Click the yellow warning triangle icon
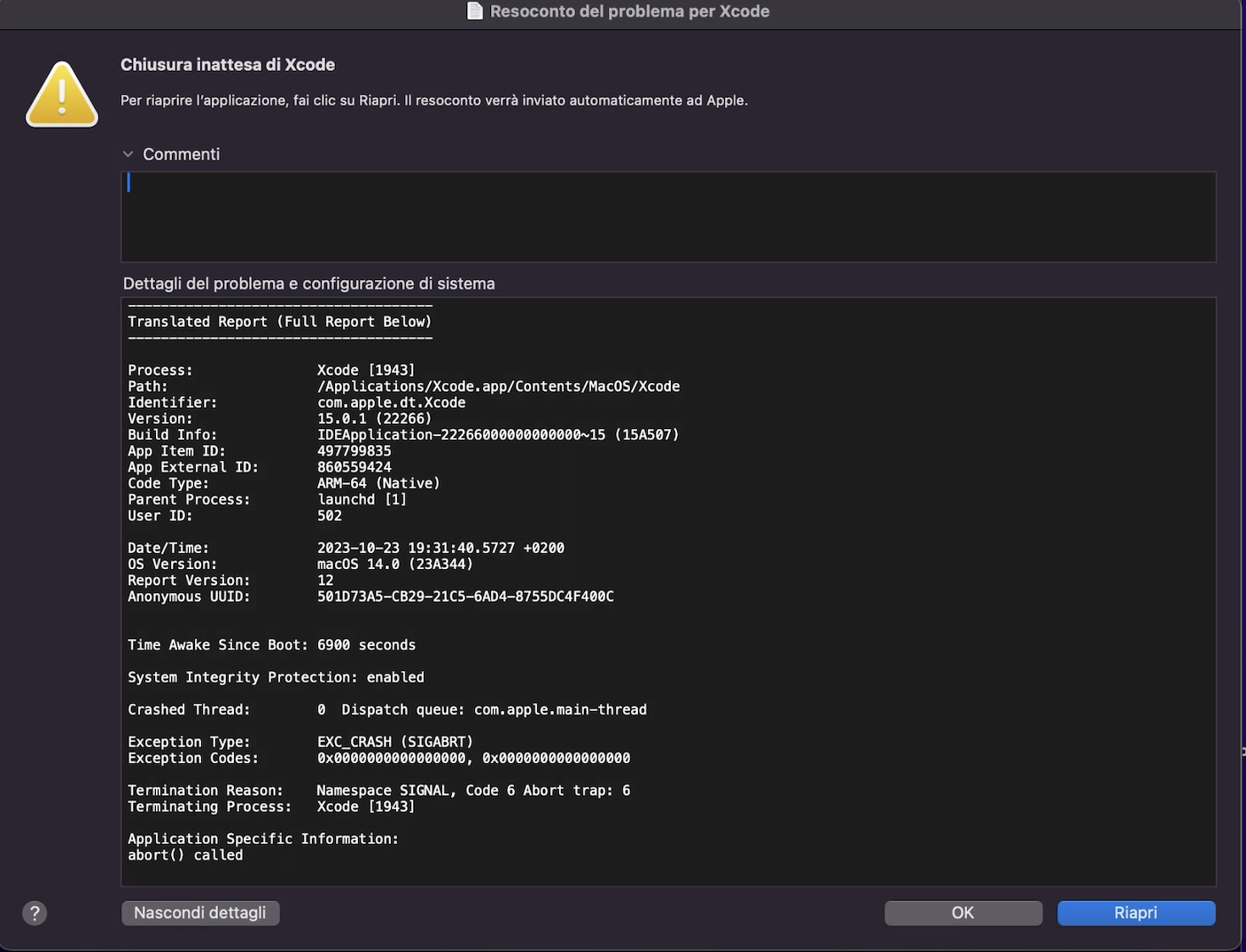1246x952 pixels. [x=62, y=95]
